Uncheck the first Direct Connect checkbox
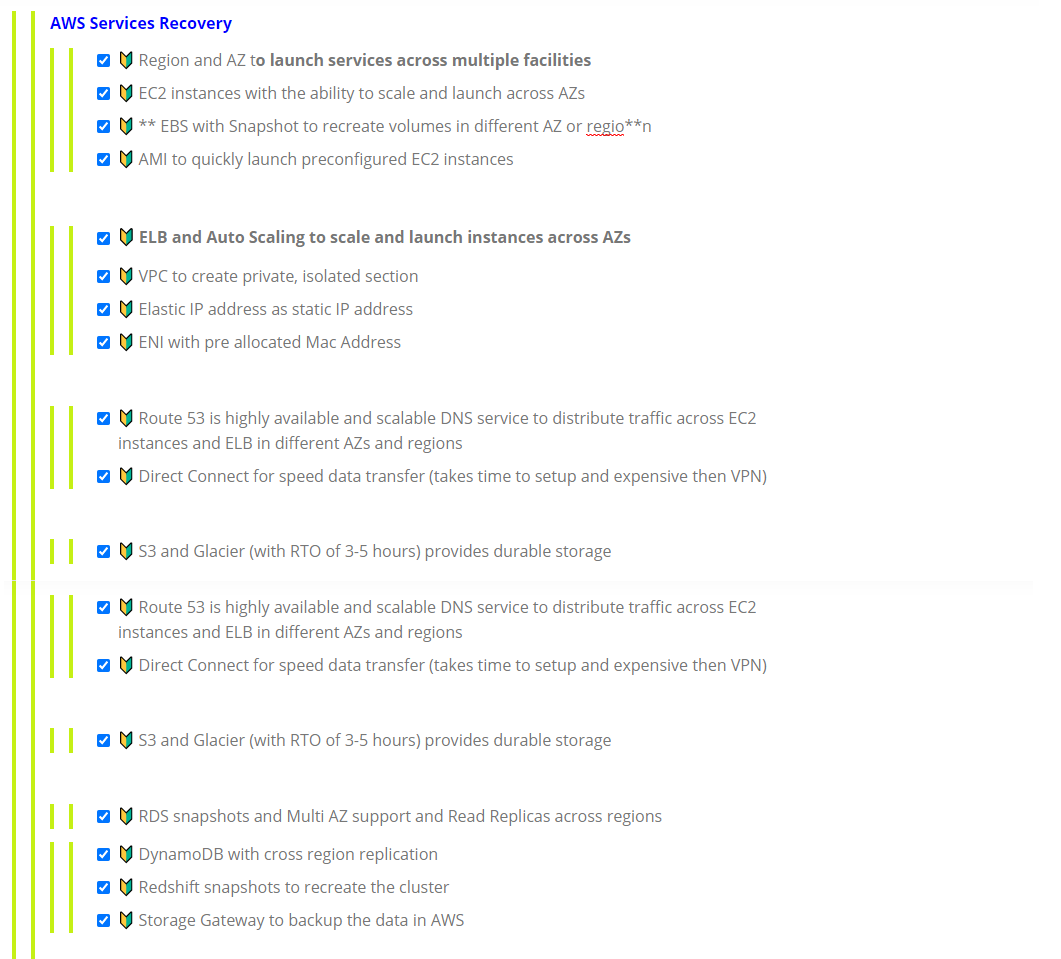Viewport: 1061px width, 959px height. click(x=104, y=477)
